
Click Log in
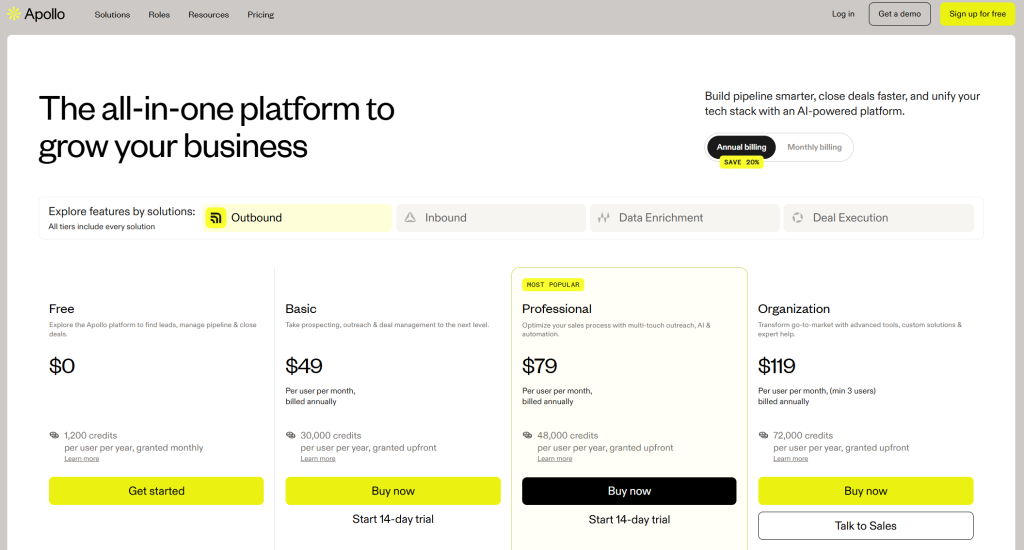tap(843, 14)
